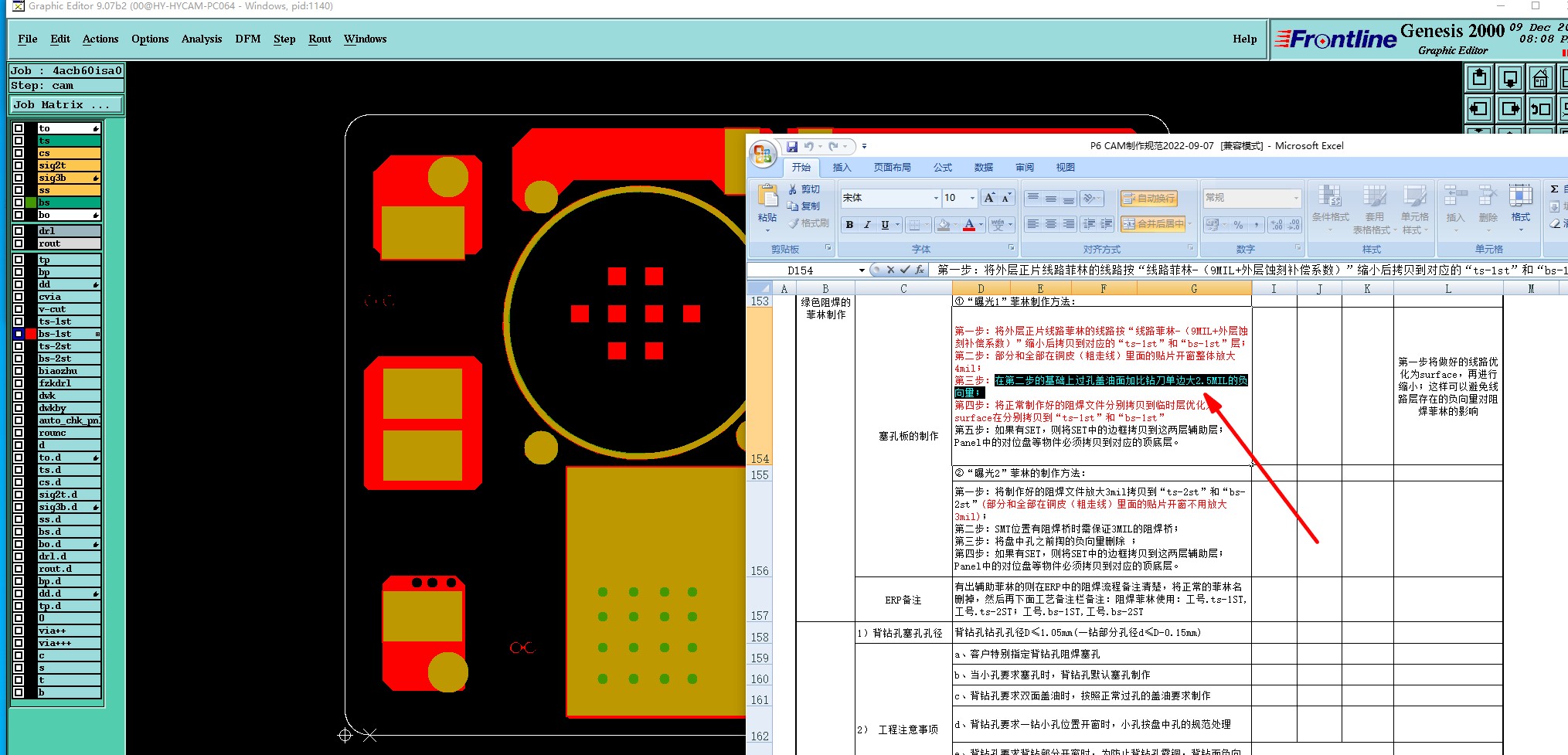Click the AutoSum sigma icon

pos(1555,189)
